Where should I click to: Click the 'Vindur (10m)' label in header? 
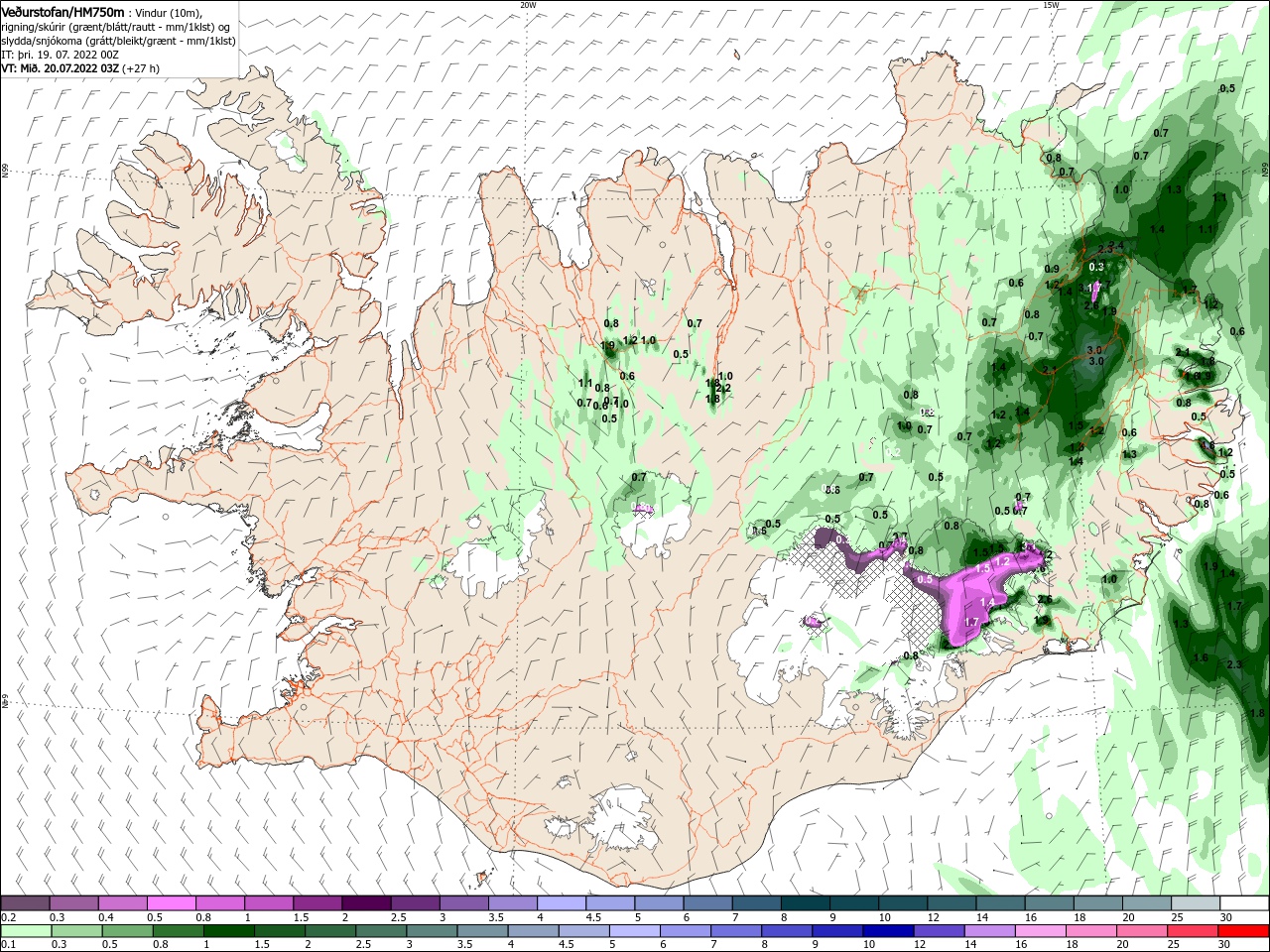pyautogui.click(x=168, y=12)
